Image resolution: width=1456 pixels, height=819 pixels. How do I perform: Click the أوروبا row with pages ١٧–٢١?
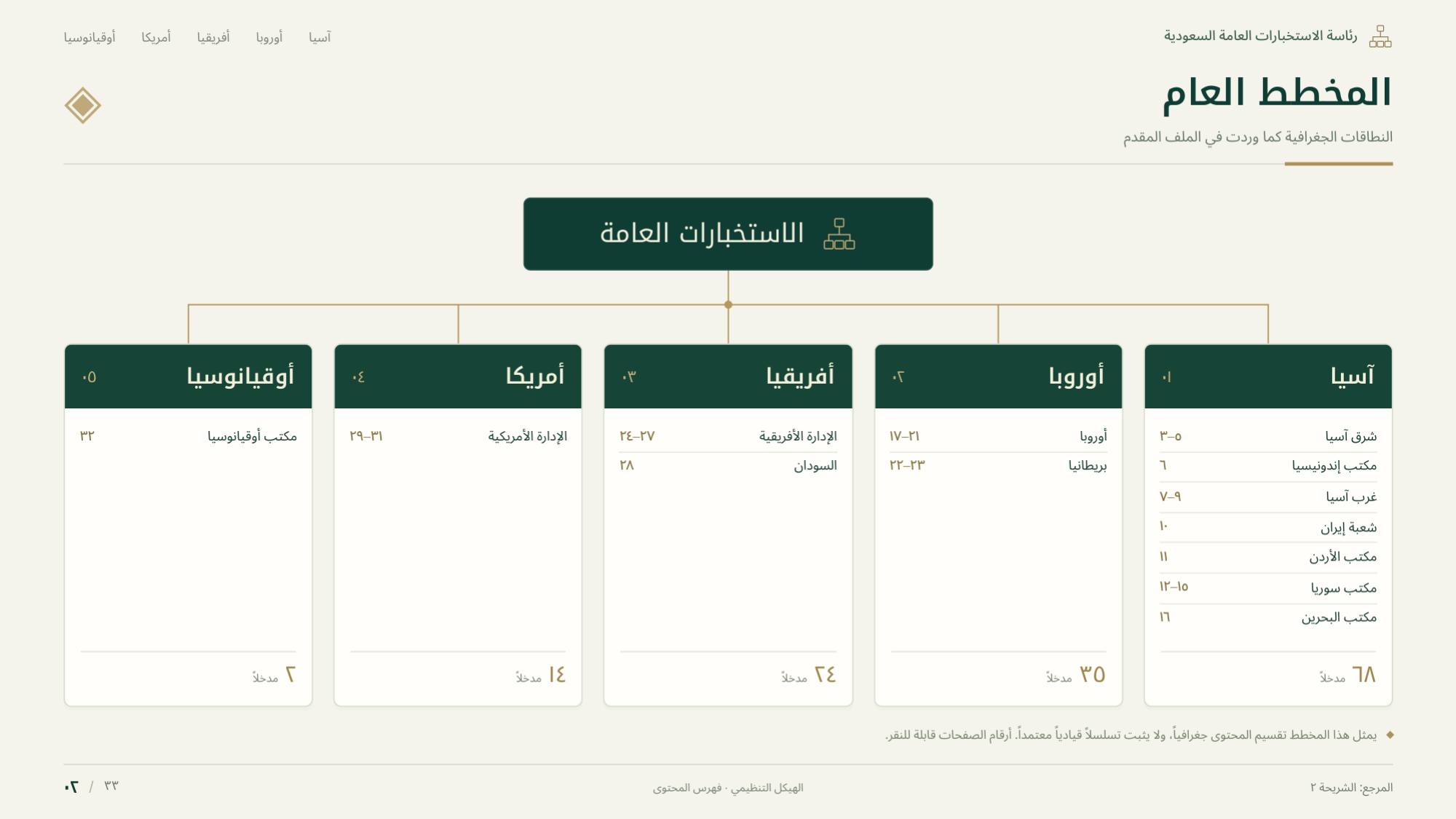(x=998, y=436)
